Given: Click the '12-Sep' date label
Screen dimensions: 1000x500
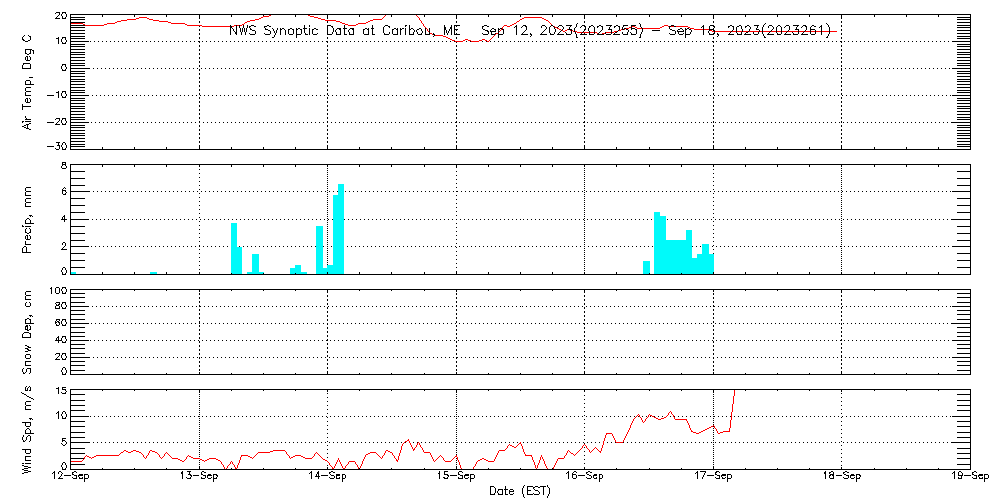Looking at the screenshot, I should (71, 478).
